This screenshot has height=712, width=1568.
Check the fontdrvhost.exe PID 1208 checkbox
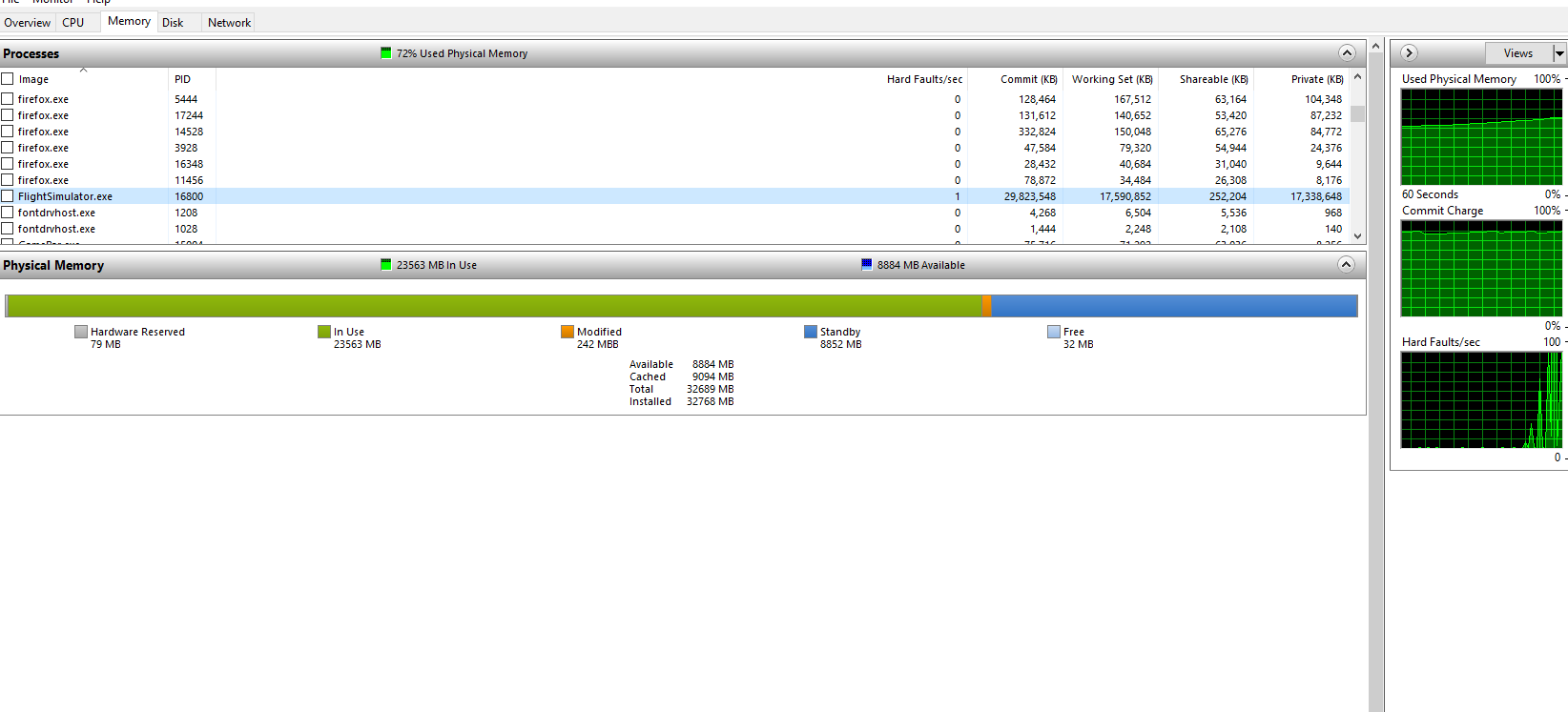(8, 213)
